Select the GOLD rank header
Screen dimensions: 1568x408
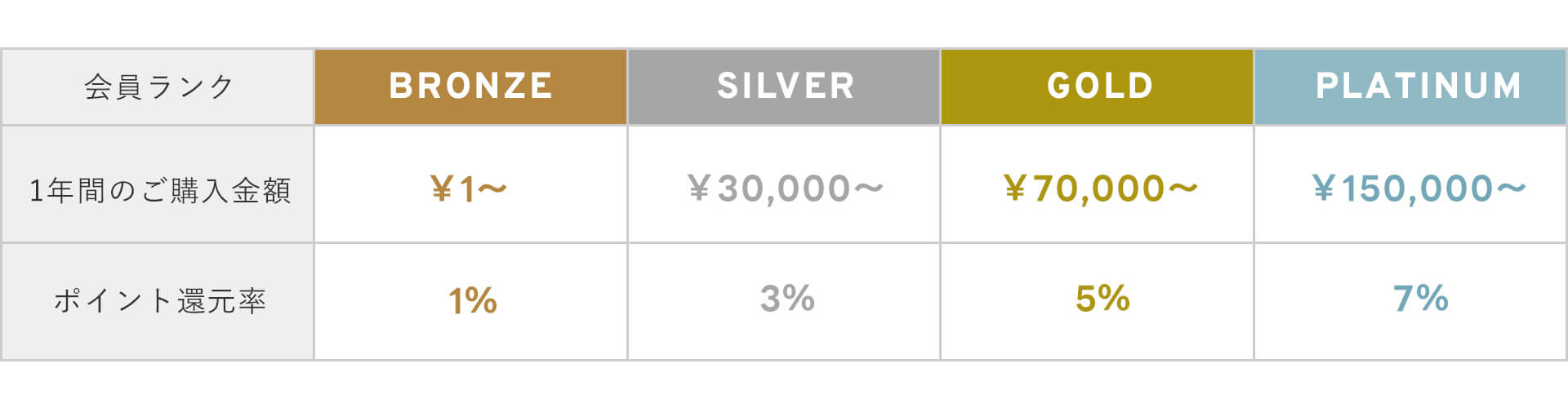click(x=1099, y=86)
